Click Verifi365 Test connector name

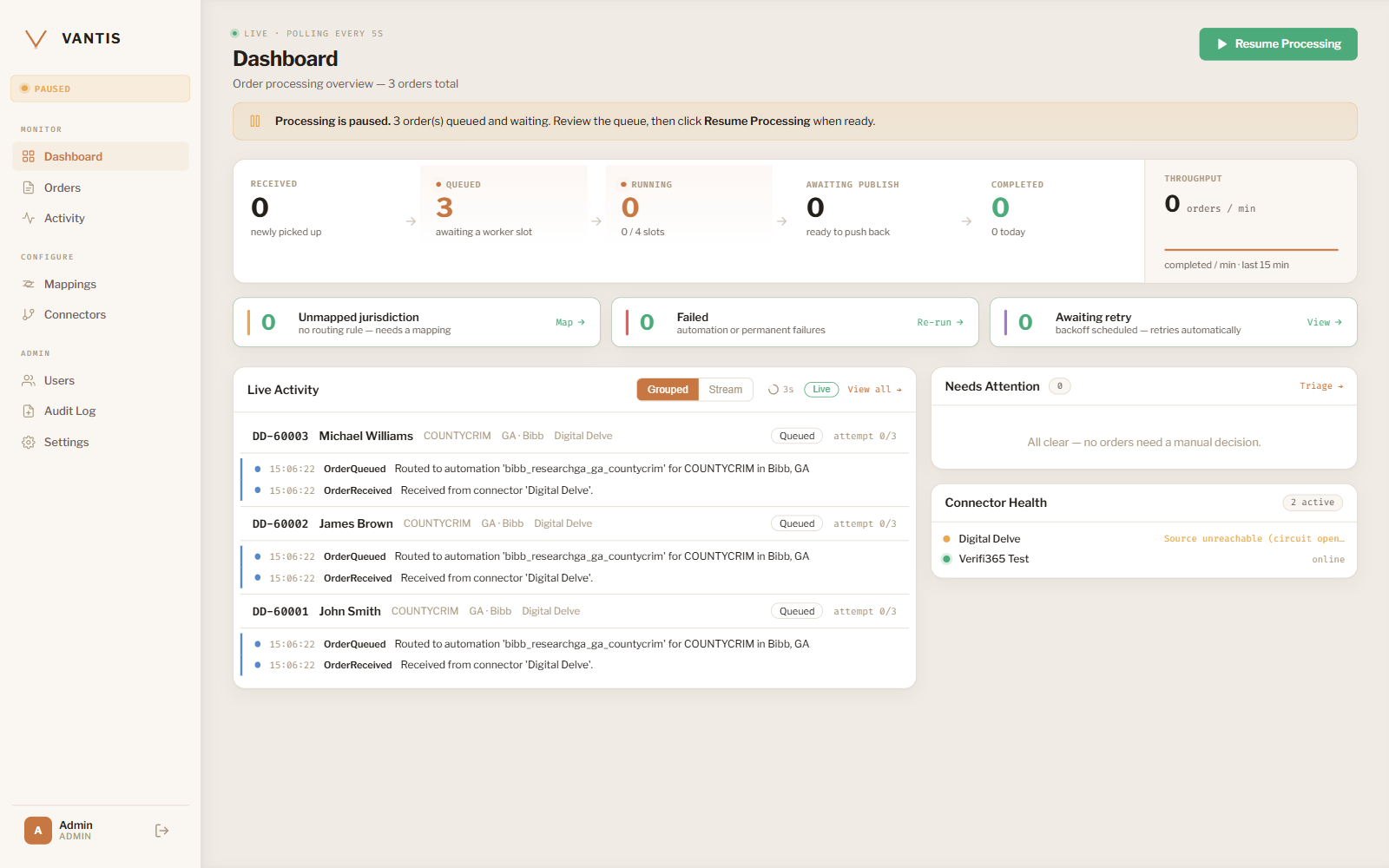click(993, 559)
